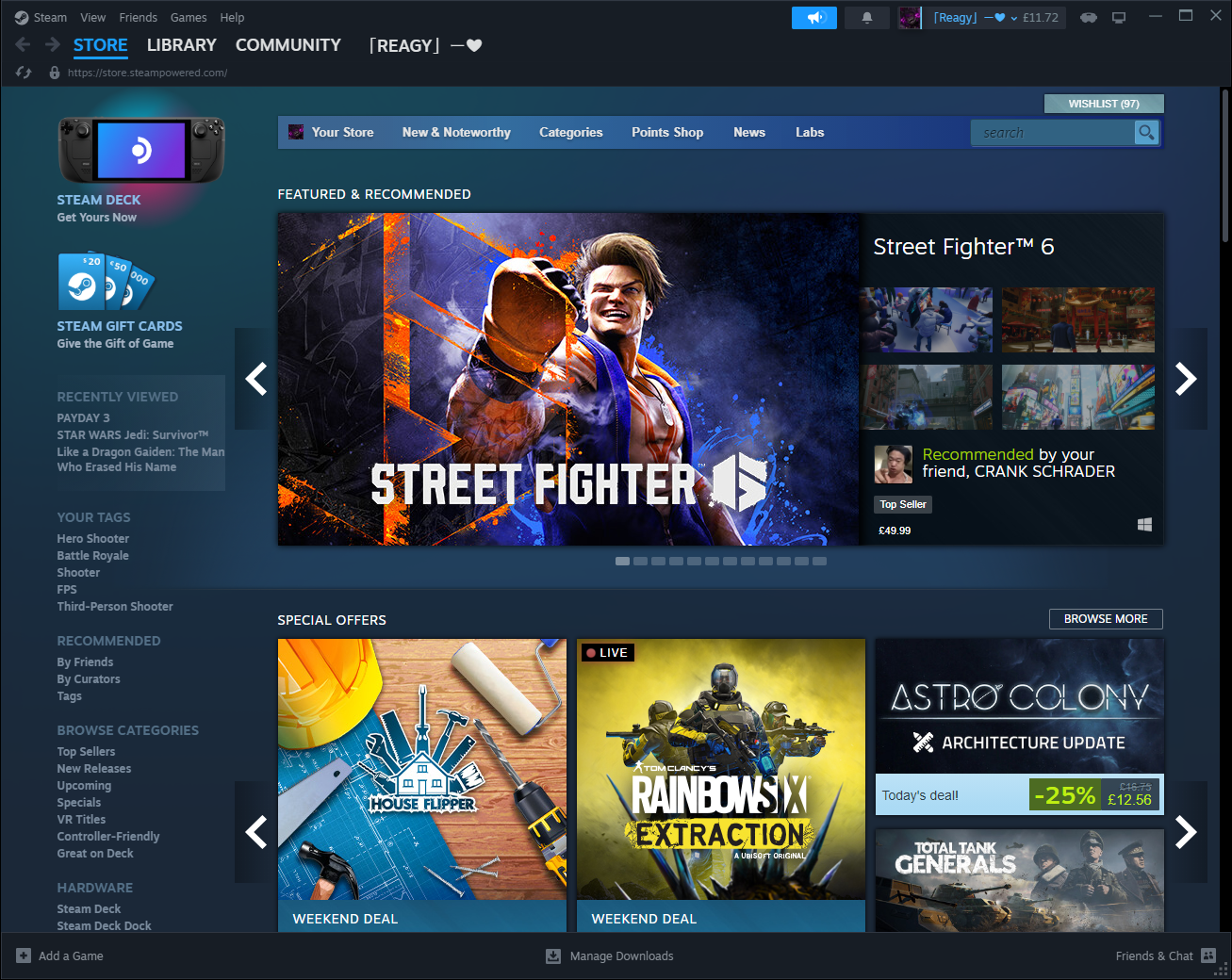
Task: Click the Your Store avatar icon
Action: coord(296,132)
